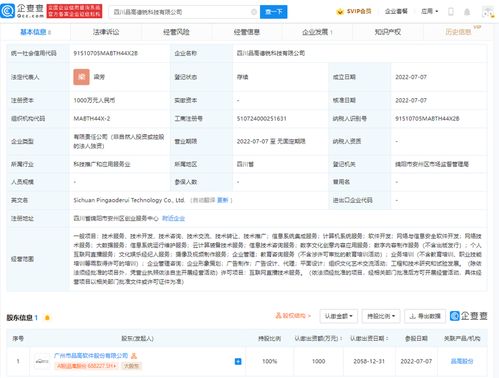Select establishment date 2022-07-07 value
499x378 pixels.
(411, 77)
